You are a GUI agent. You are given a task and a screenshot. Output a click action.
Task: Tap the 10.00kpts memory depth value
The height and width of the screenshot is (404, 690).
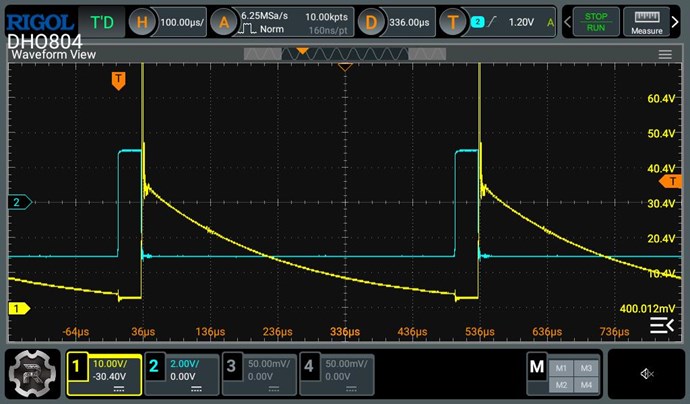(327, 17)
